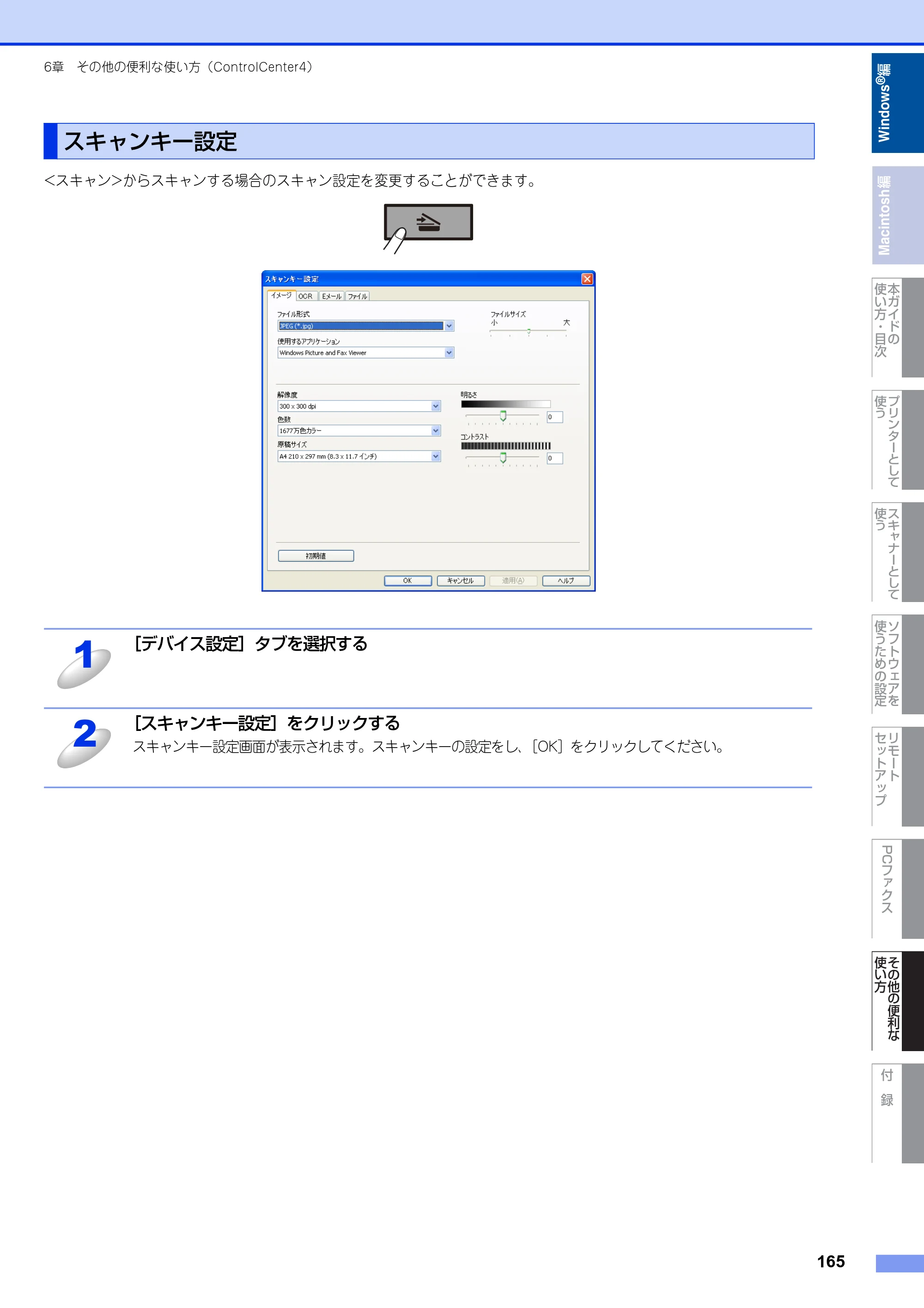Open the 付録 side tab
This screenshot has width=924, height=1308.
coord(897,1113)
